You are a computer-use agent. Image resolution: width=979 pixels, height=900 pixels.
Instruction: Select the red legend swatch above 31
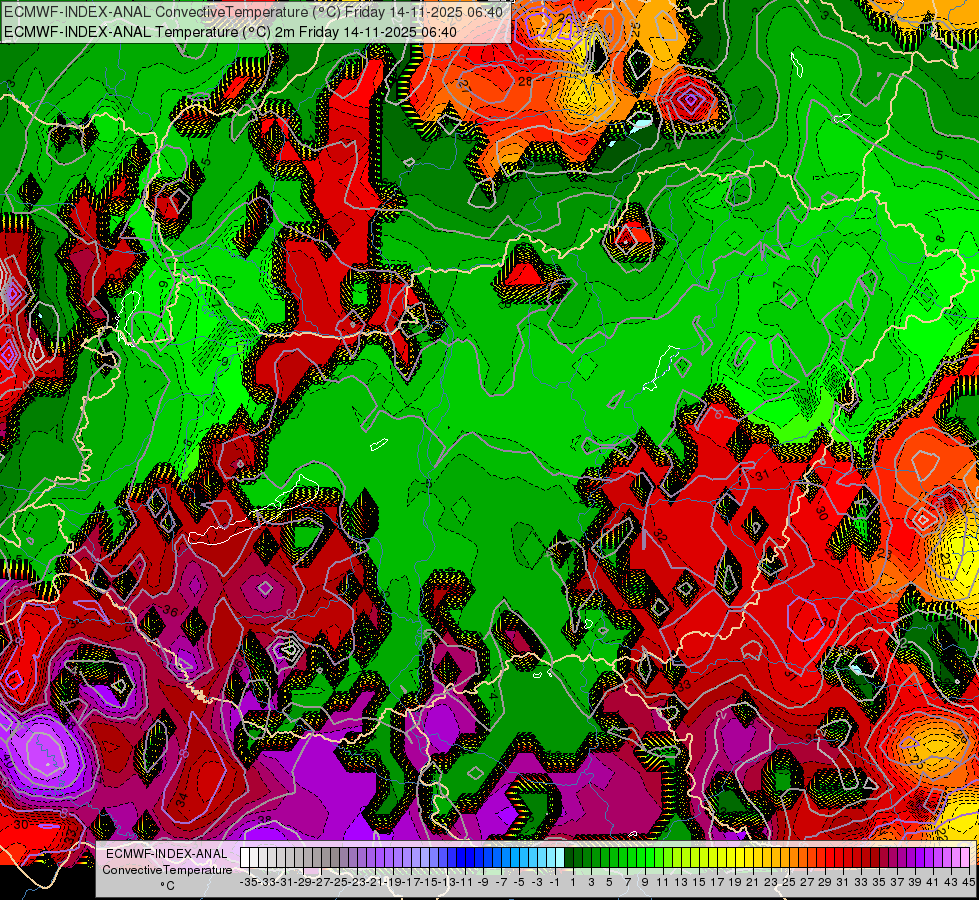coord(838,857)
